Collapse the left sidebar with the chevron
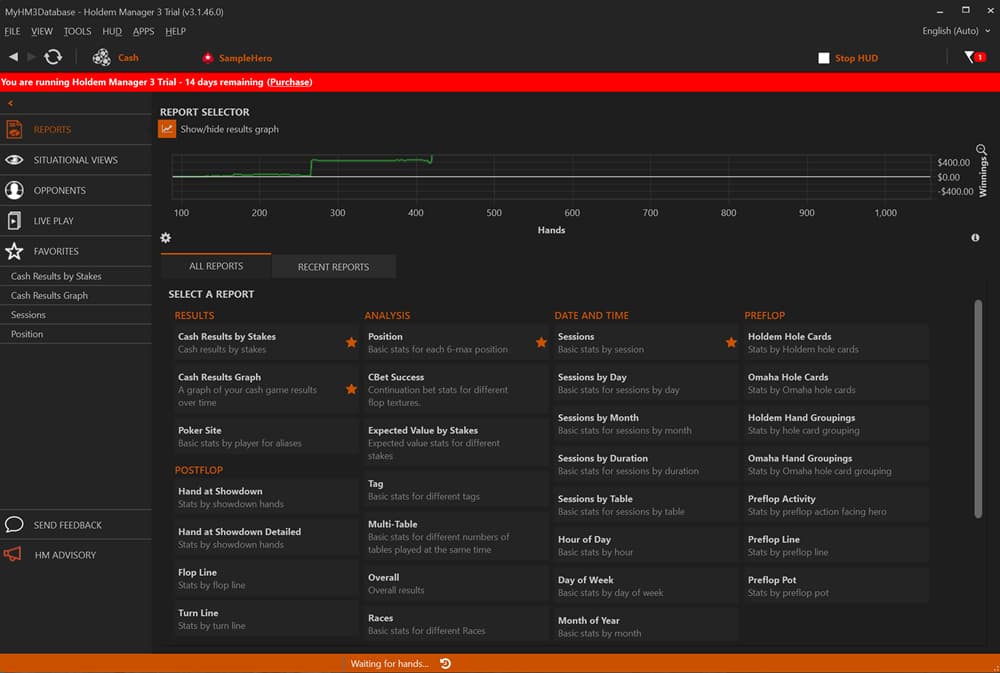Image resolution: width=1000 pixels, height=673 pixels. pos(10,102)
